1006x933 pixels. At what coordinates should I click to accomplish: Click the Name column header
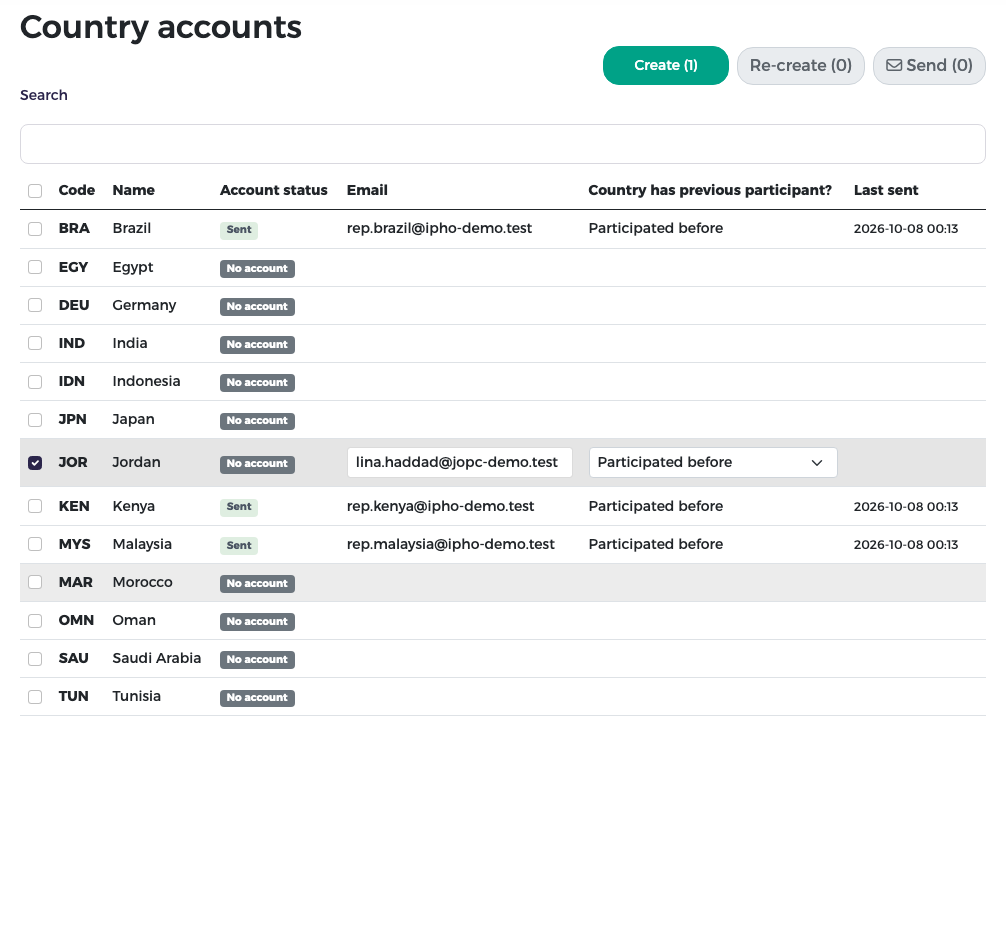click(x=133, y=190)
